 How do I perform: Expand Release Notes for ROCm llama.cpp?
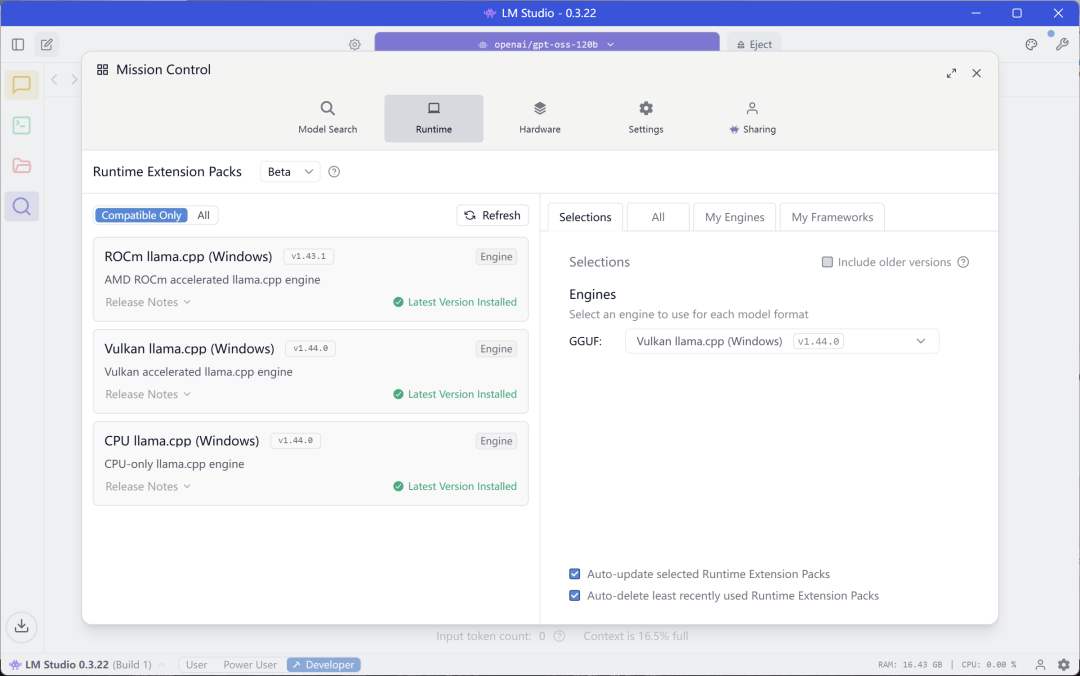coord(148,302)
